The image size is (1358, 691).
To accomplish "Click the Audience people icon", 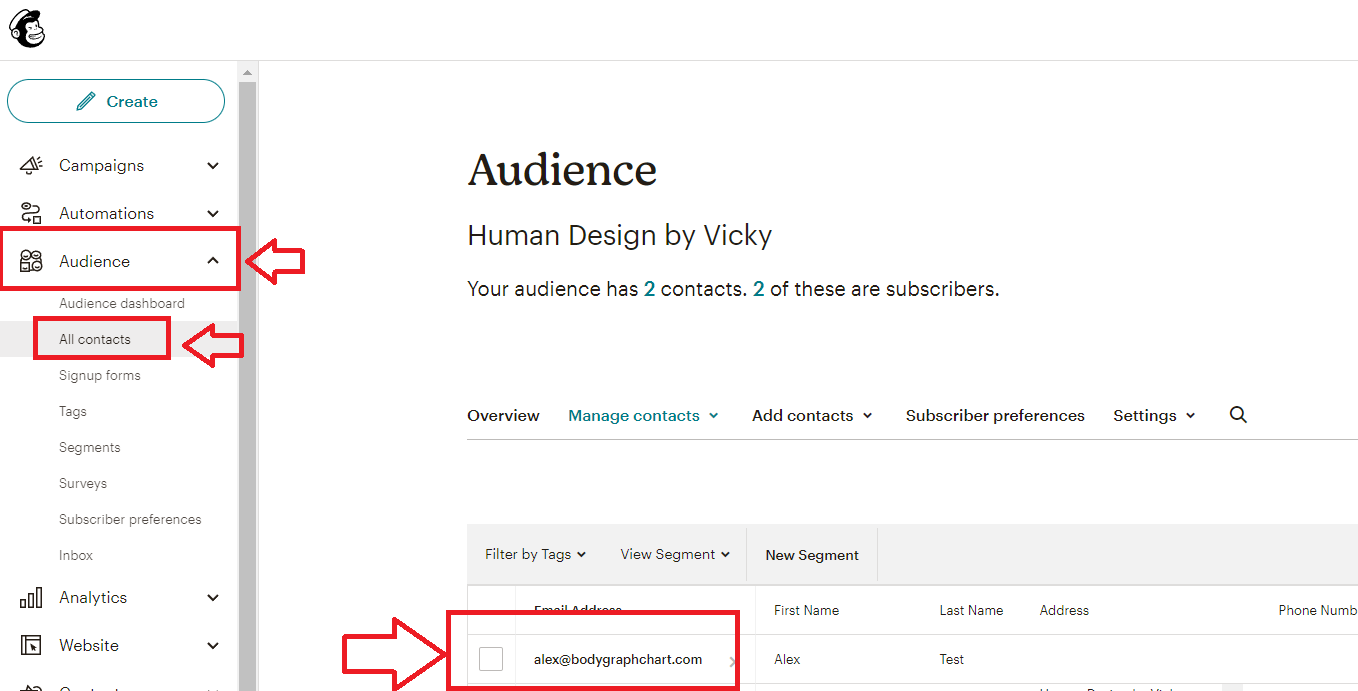I will [31, 261].
